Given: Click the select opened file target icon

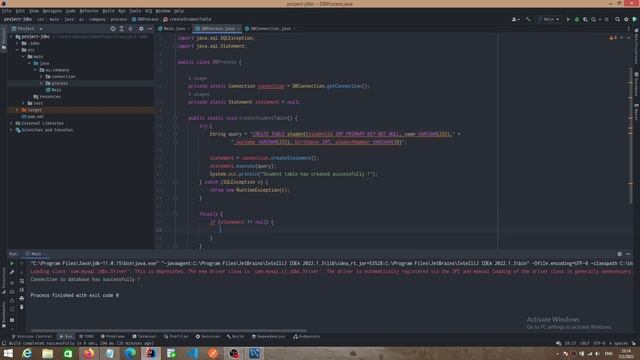Looking at the screenshot, I should (x=113, y=29).
